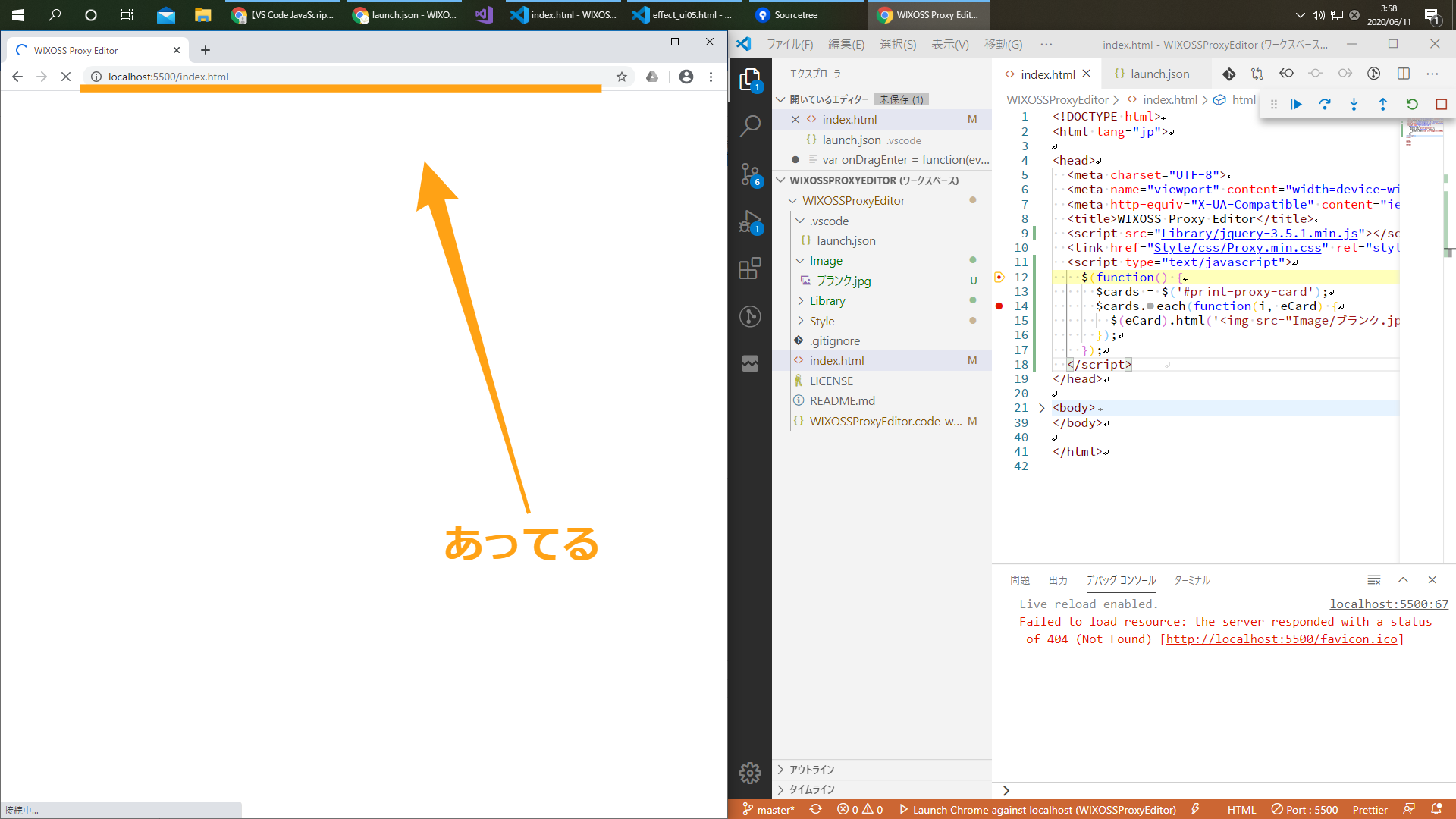The width and height of the screenshot is (1456, 819).
Task: Open the ファイル(F) menu
Action: click(789, 45)
